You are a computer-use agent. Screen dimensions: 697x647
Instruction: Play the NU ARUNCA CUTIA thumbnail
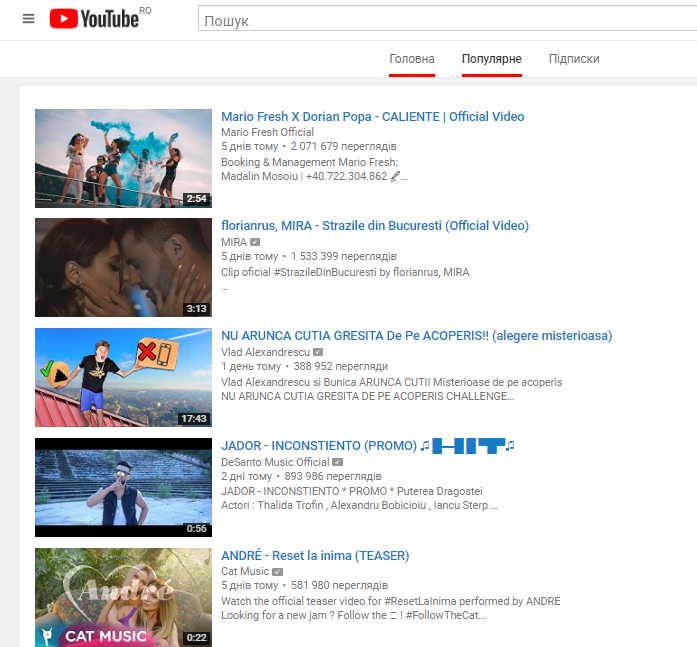pyautogui.click(x=123, y=377)
